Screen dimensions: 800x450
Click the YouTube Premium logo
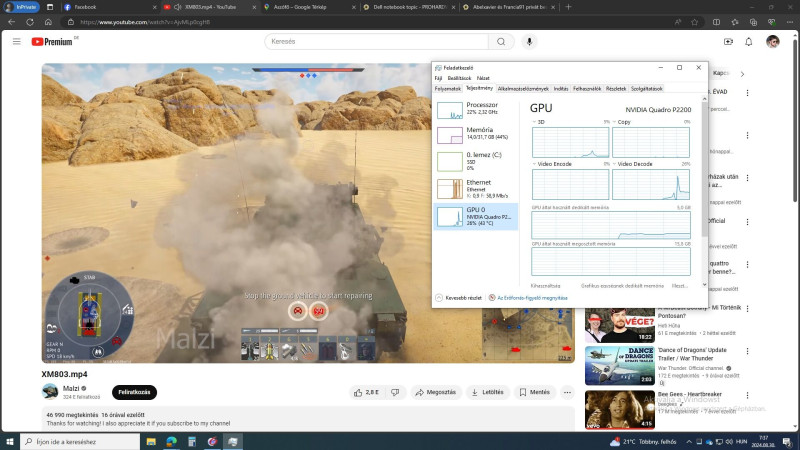52,42
